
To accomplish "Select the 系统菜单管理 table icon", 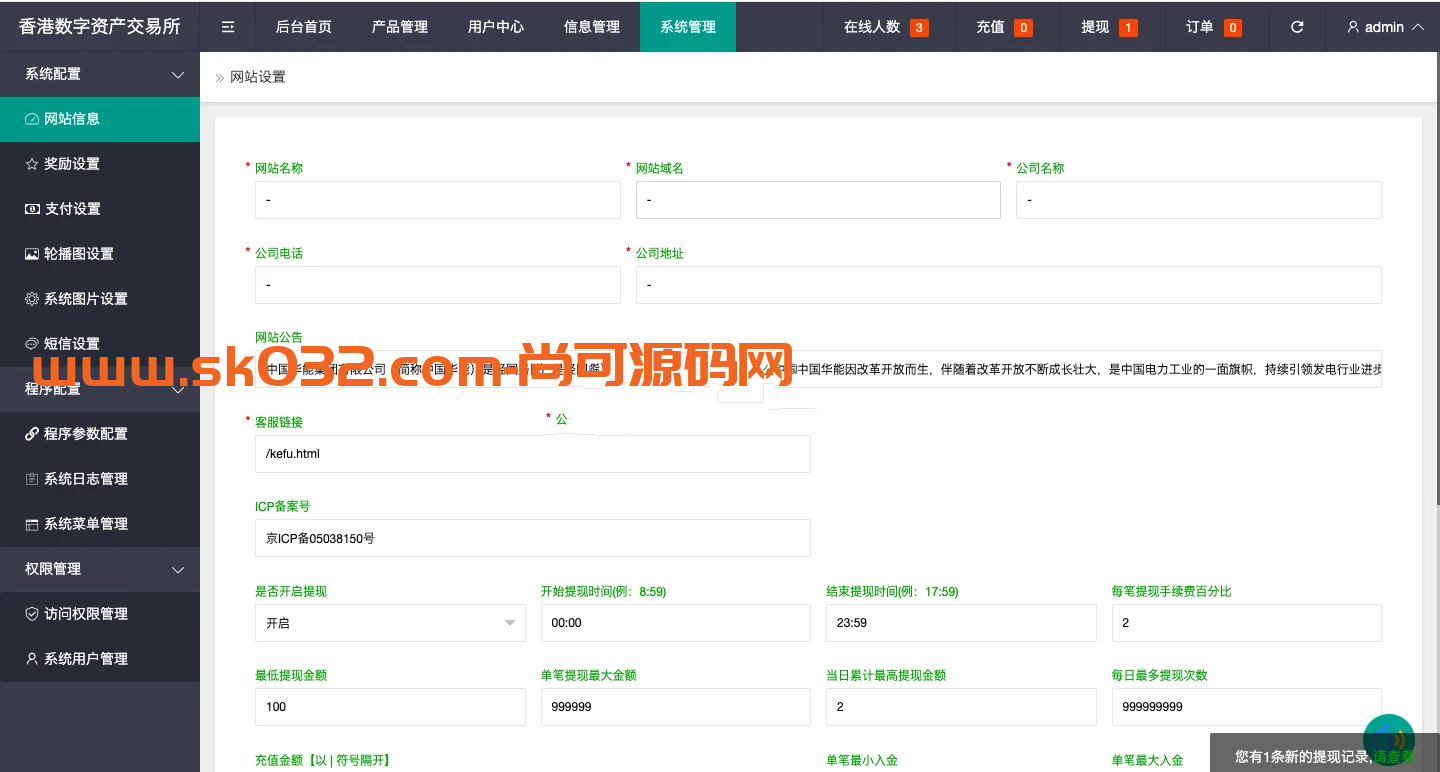I will pos(32,524).
